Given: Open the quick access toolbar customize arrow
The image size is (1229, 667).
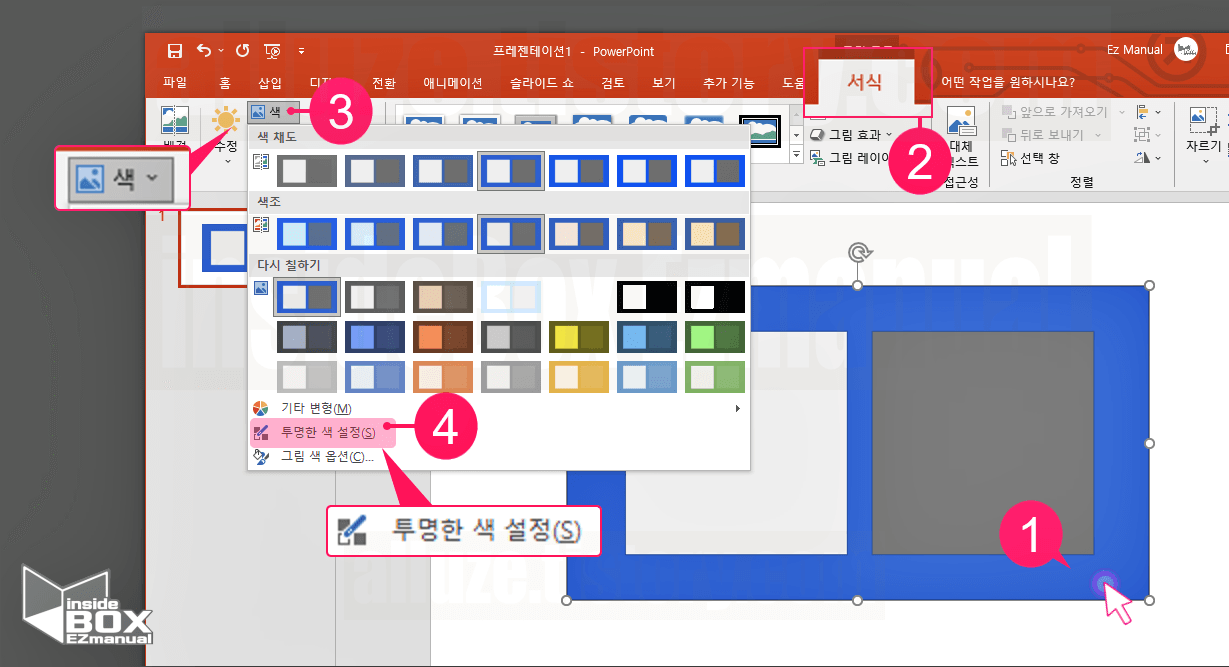Looking at the screenshot, I should click(301, 51).
